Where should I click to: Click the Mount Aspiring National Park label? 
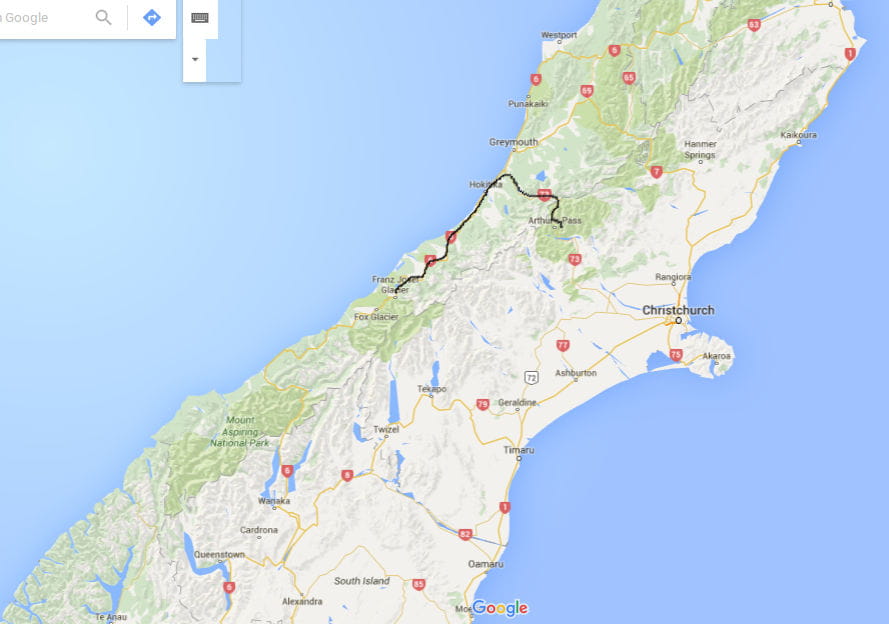click(240, 431)
